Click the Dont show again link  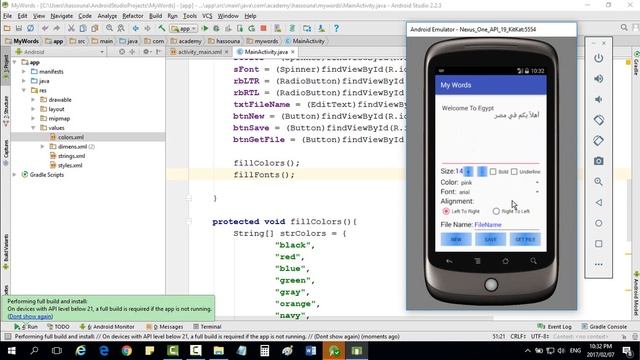(30, 316)
